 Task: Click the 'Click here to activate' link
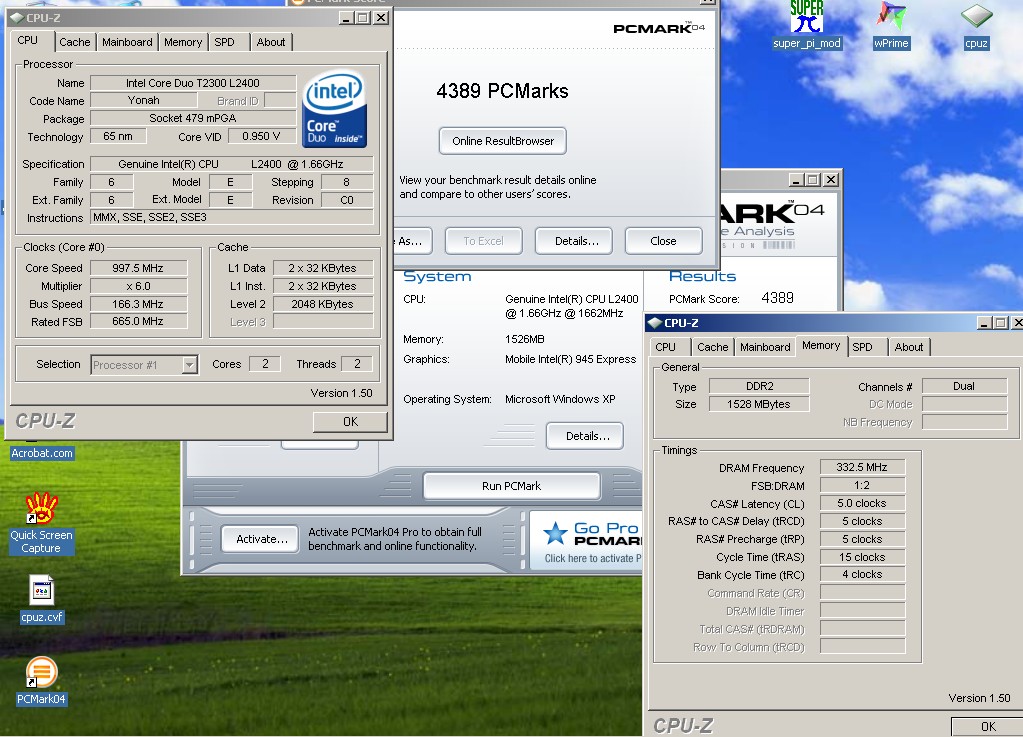coord(593,558)
